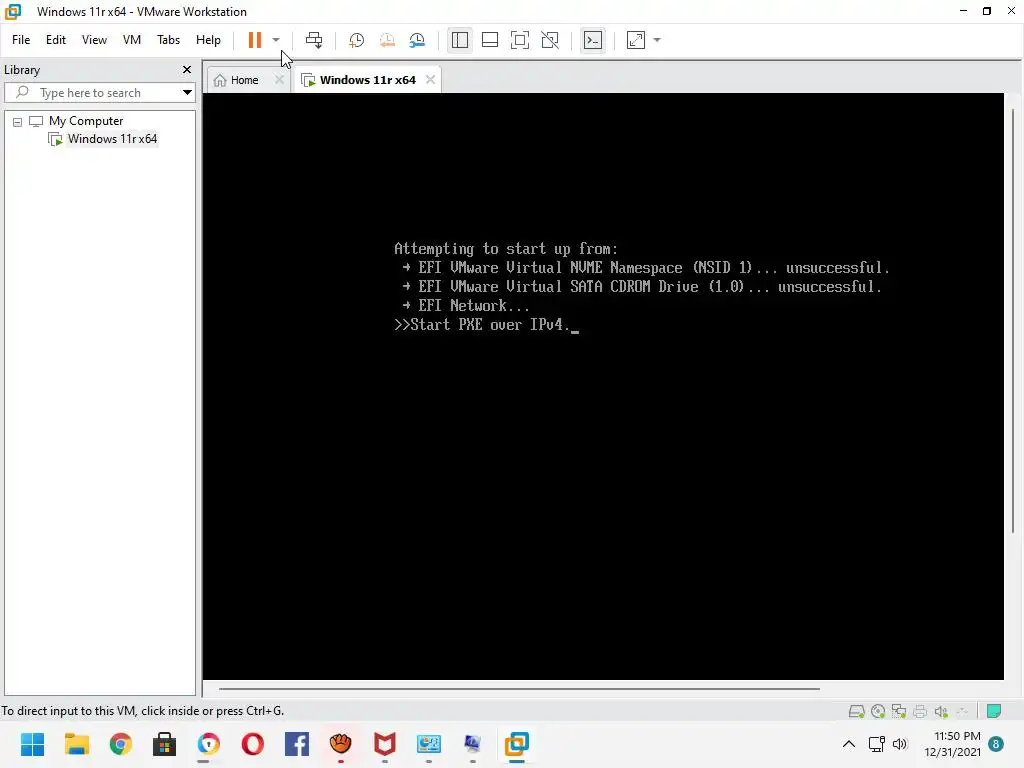
Task: Click the hard disk status icon
Action: coord(856,711)
